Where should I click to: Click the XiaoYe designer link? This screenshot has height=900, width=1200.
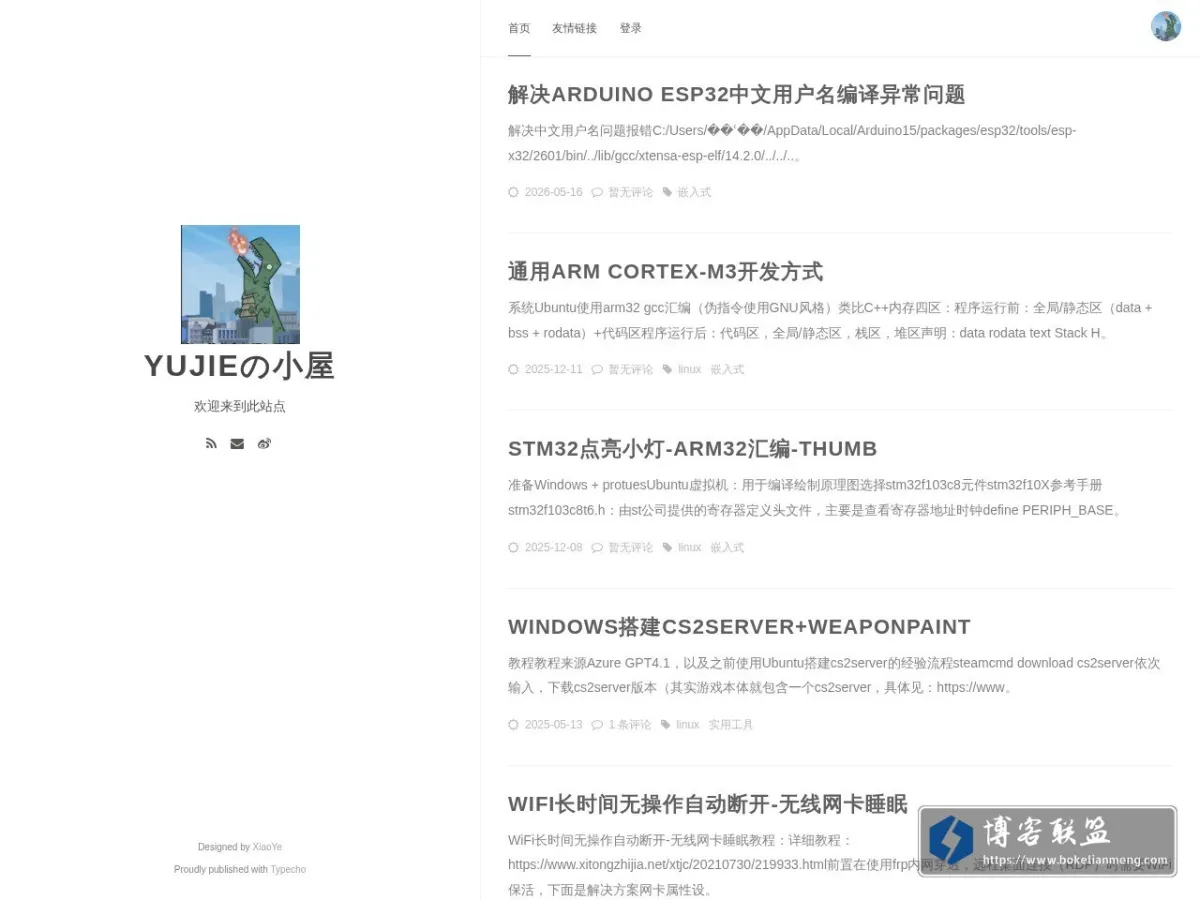[267, 847]
